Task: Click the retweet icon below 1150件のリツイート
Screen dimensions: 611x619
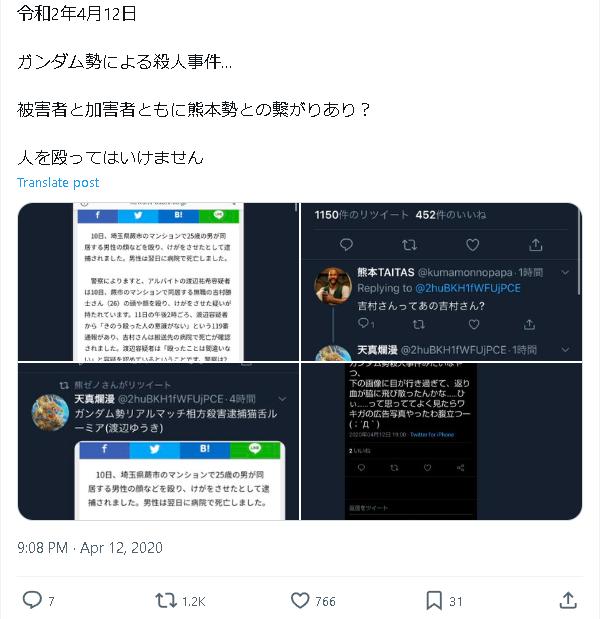Action: click(x=409, y=245)
